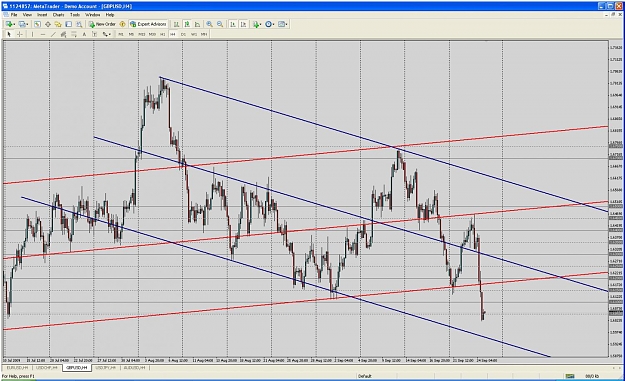
Task: Select the Fibonacci retracement tool
Action: click(74, 34)
